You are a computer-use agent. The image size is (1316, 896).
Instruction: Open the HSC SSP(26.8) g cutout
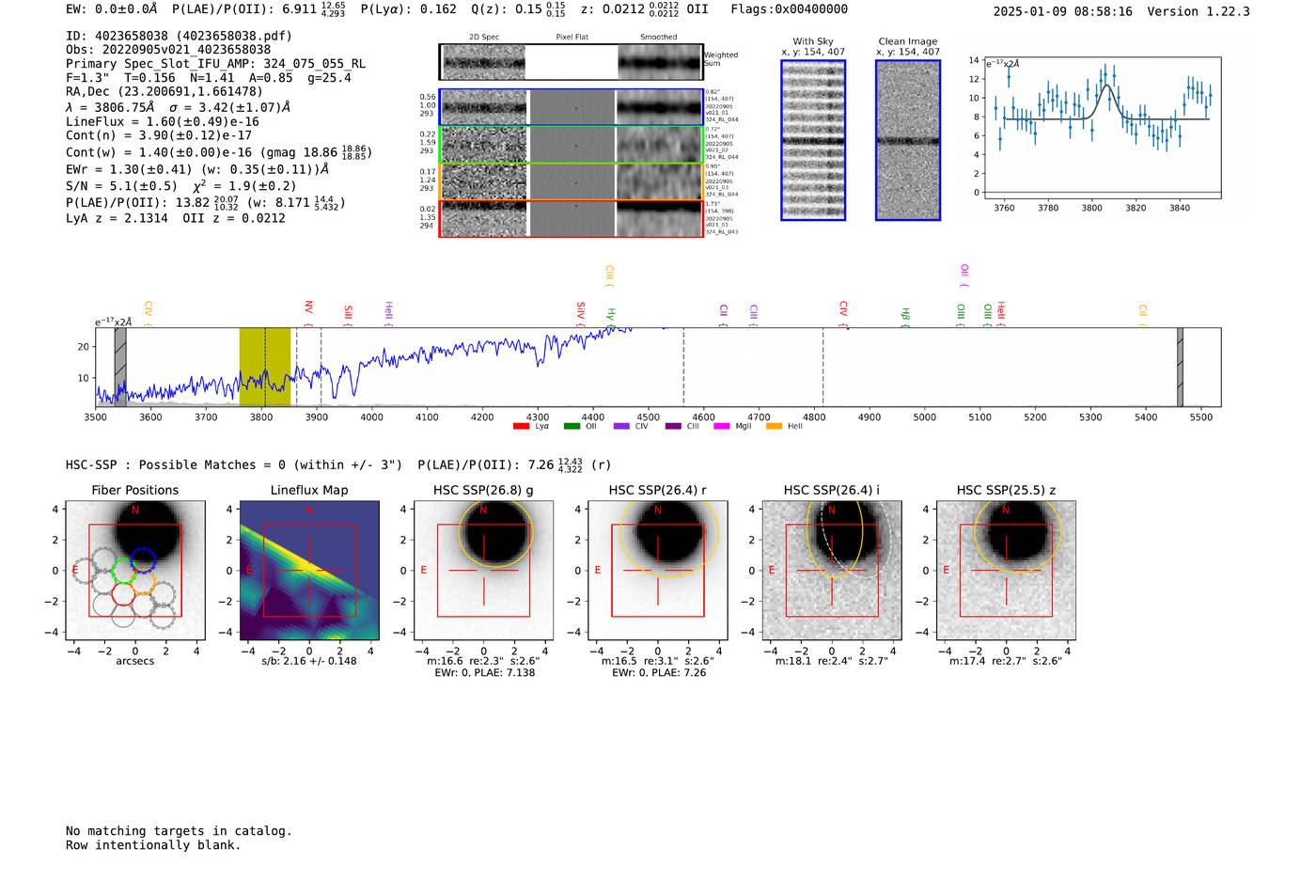tap(483, 571)
